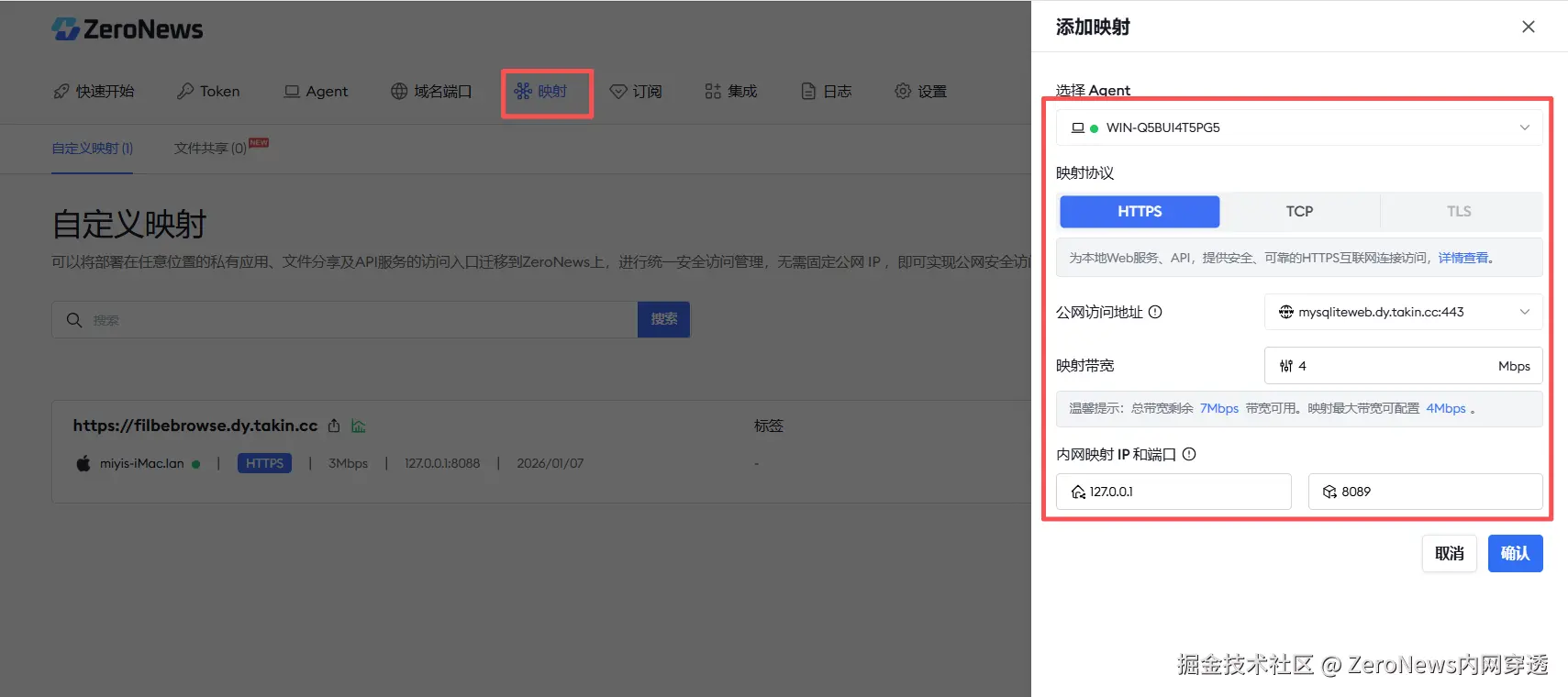Click the 添加映射 panel title

click(x=1093, y=27)
